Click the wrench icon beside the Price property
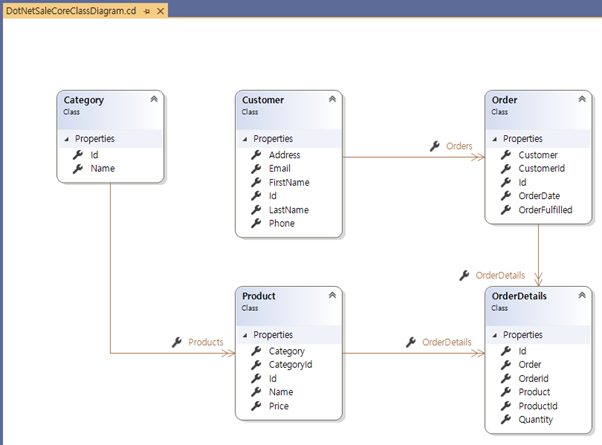This screenshot has height=445, width=602. (256, 406)
